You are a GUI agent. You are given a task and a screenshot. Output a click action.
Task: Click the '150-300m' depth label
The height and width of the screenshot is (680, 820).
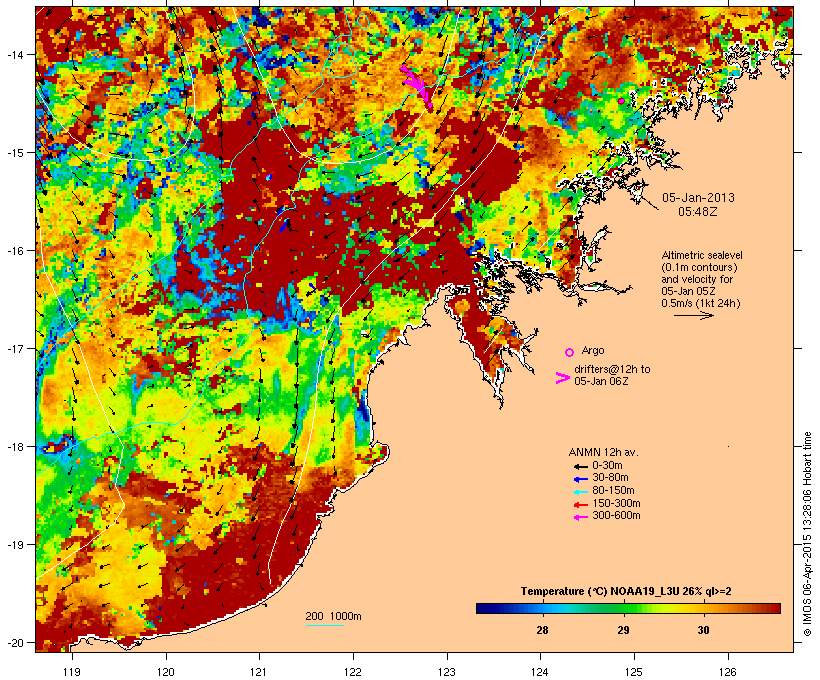tap(617, 503)
